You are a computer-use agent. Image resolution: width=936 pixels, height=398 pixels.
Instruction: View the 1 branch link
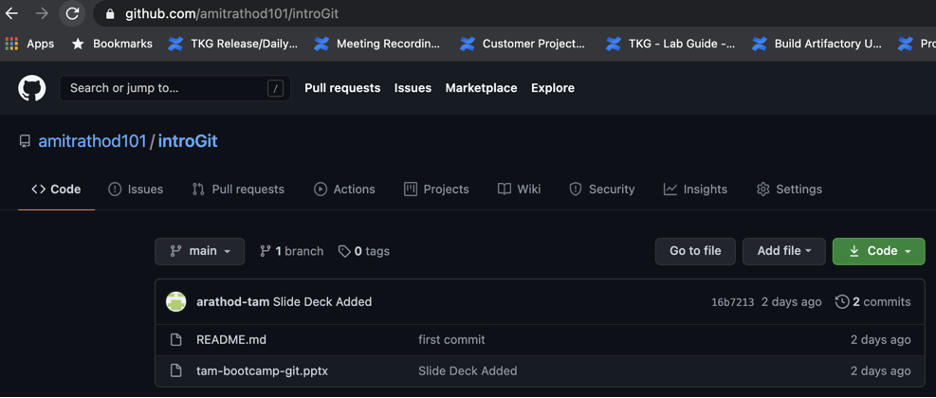click(291, 251)
